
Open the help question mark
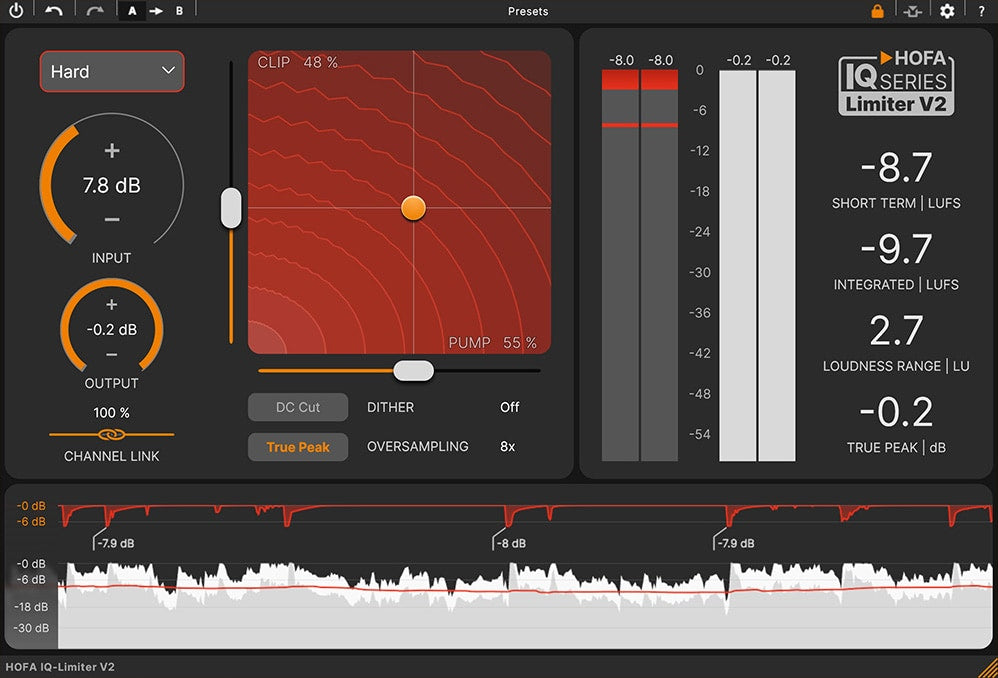[x=981, y=11]
